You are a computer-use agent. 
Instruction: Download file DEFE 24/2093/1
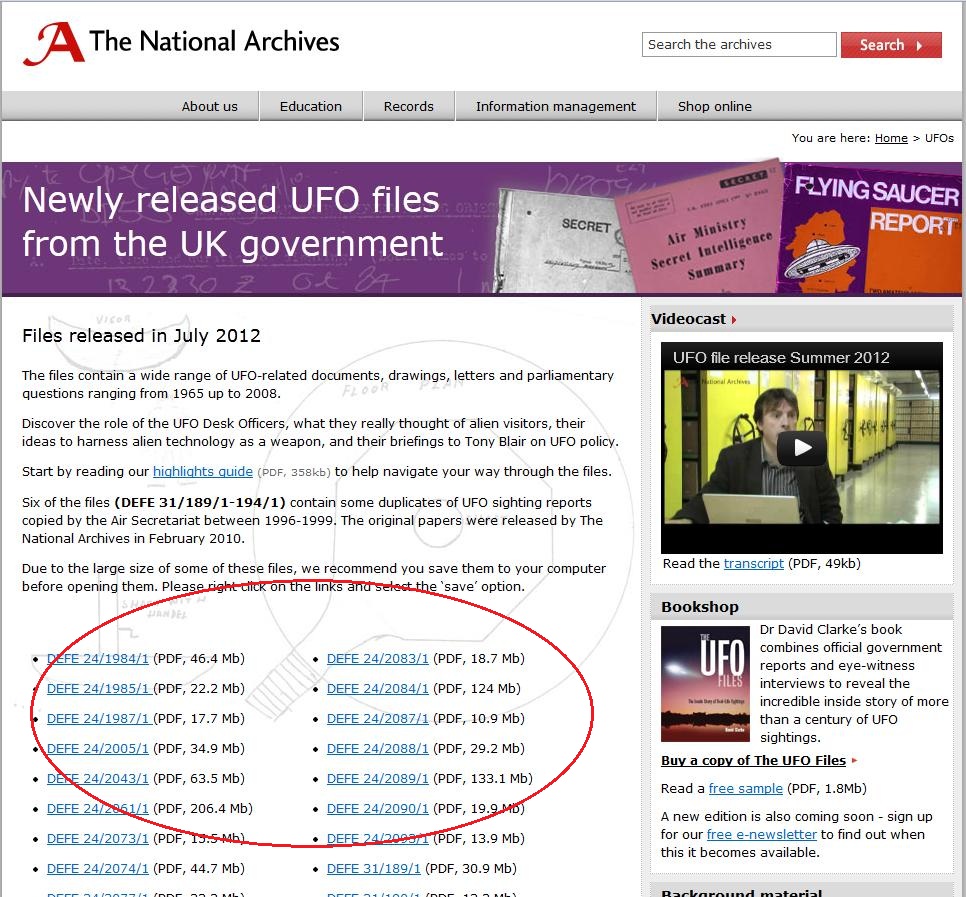[378, 838]
